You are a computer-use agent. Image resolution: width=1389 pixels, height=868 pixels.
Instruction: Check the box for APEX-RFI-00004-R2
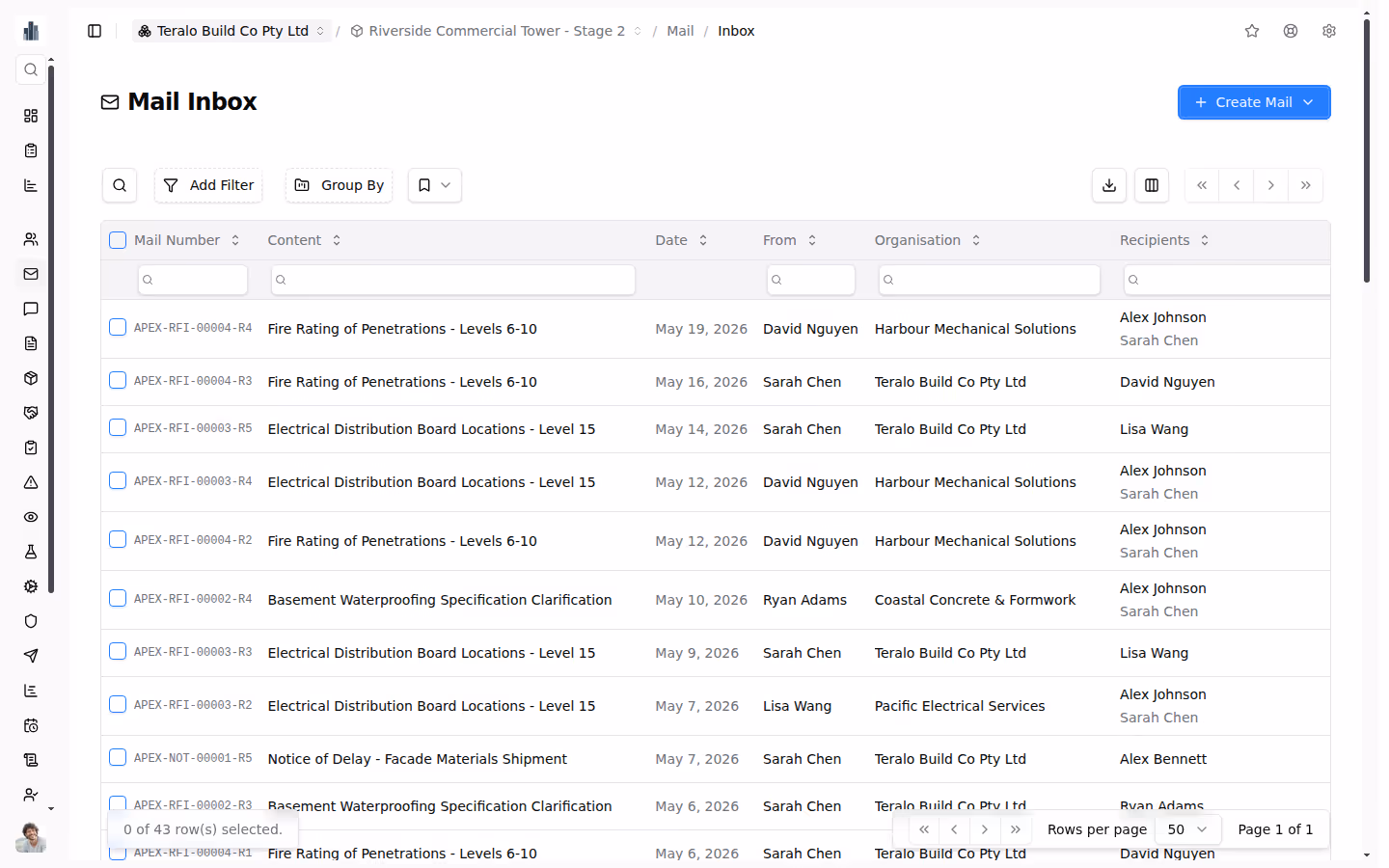(x=118, y=539)
